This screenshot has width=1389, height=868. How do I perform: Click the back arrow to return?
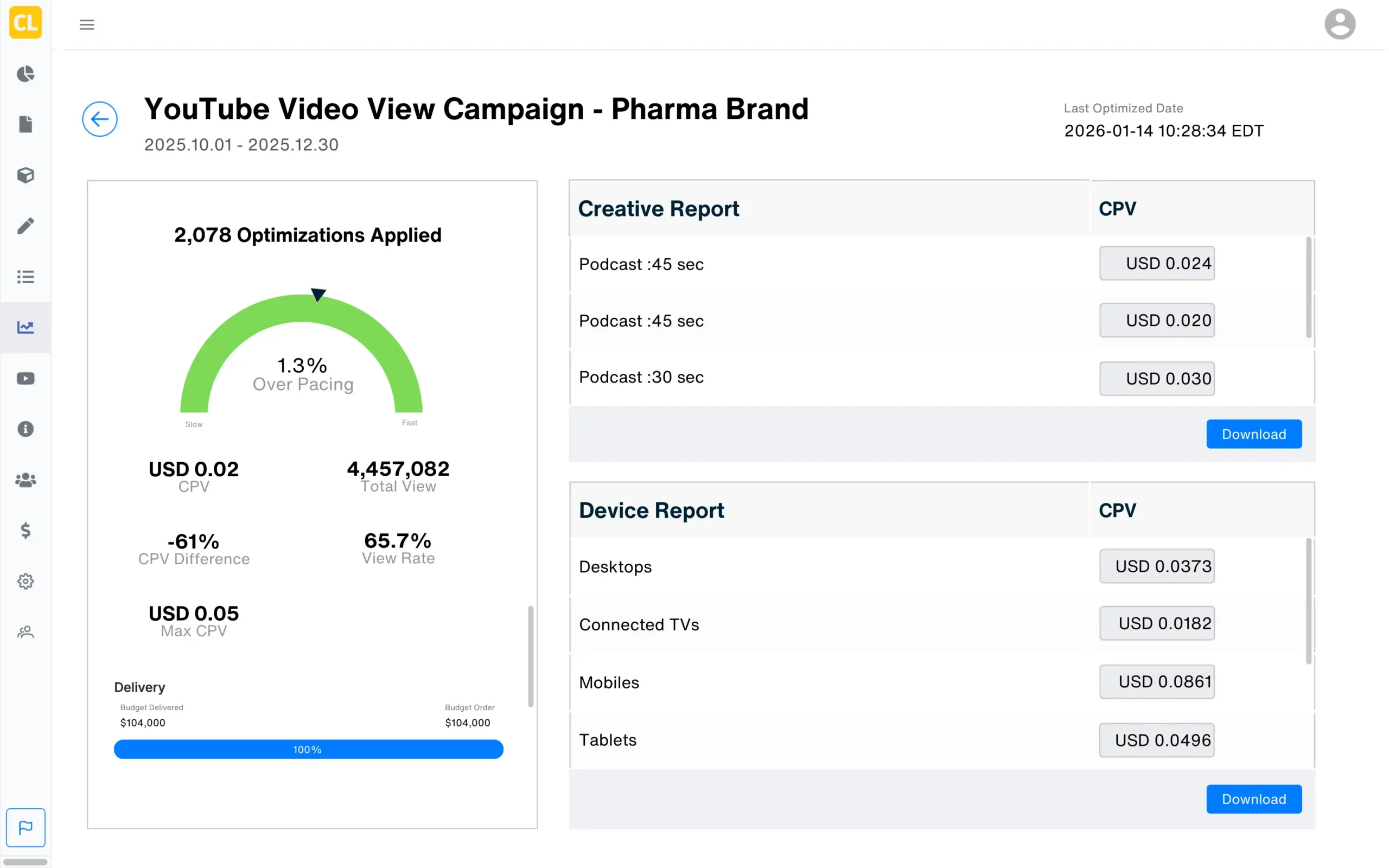100,119
